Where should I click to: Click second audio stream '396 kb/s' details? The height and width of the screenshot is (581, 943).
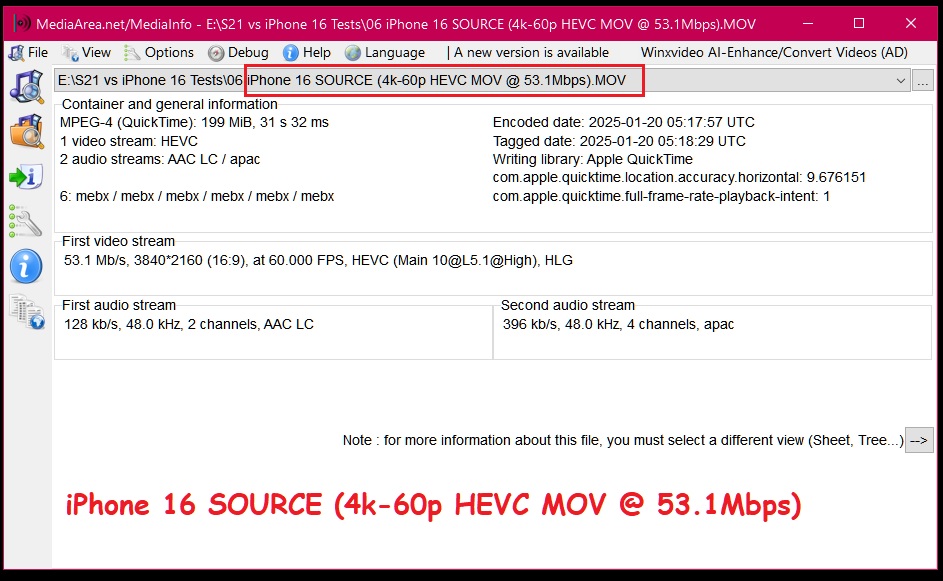[x=618, y=324]
